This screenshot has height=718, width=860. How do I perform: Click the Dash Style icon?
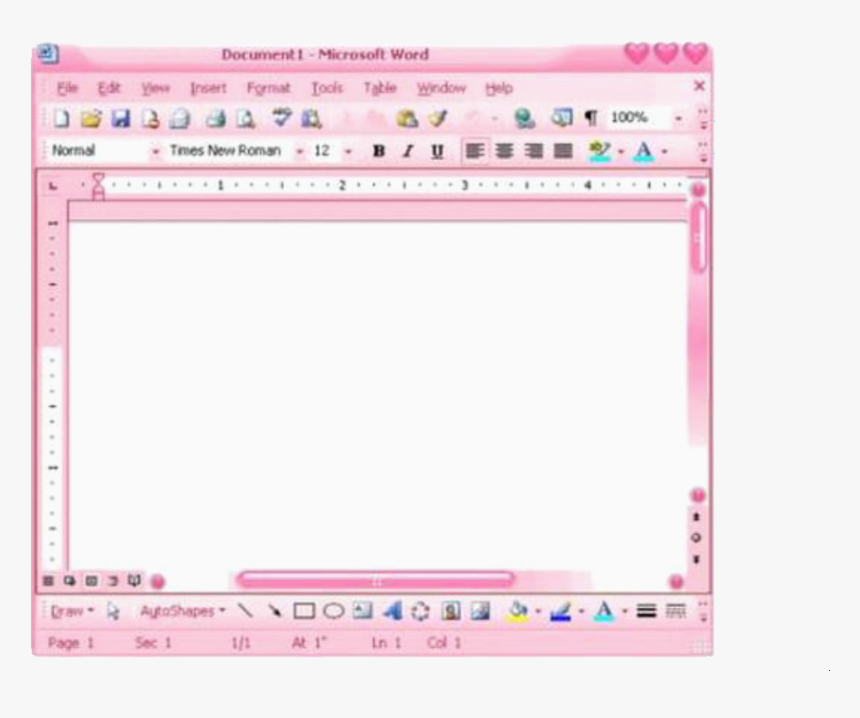pos(676,610)
